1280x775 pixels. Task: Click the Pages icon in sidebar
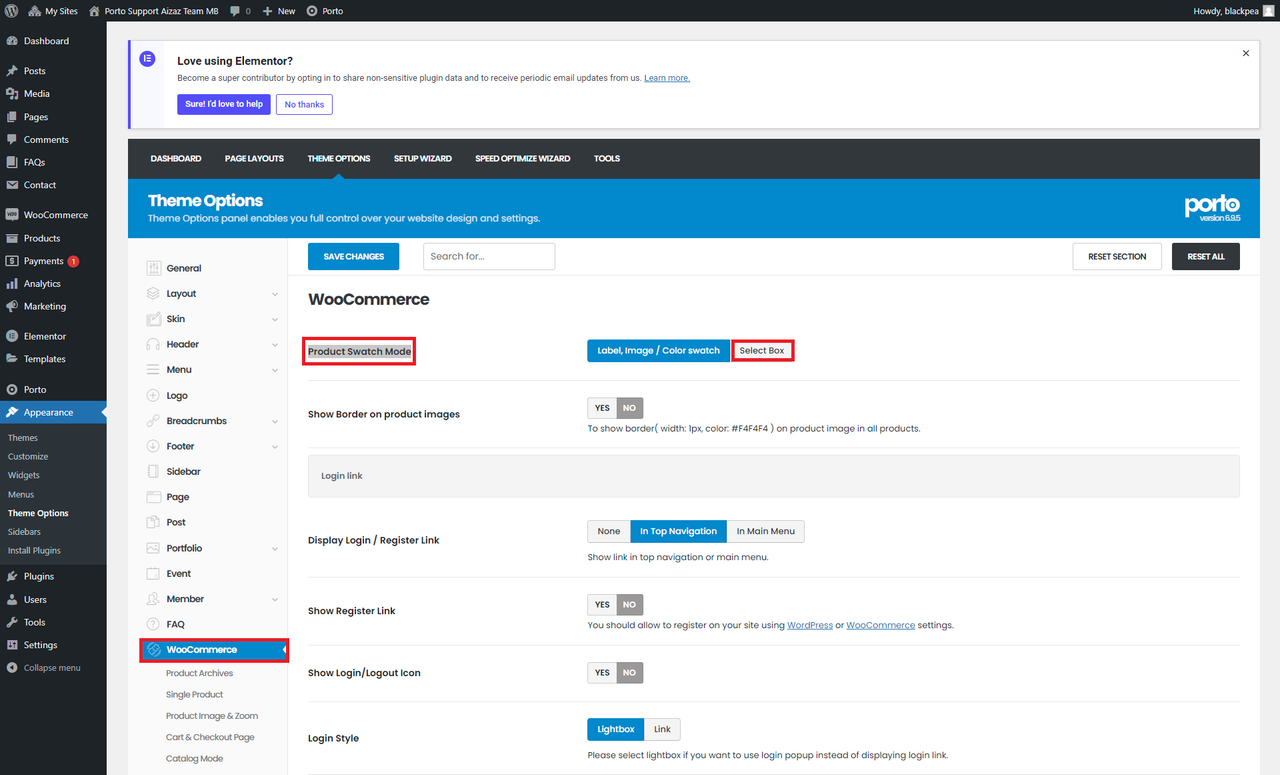12,117
